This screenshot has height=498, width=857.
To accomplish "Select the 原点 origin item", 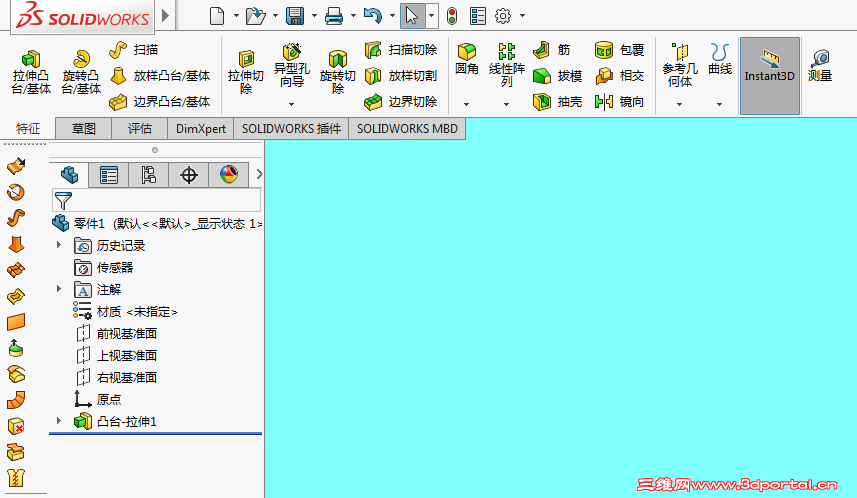I will 98,399.
